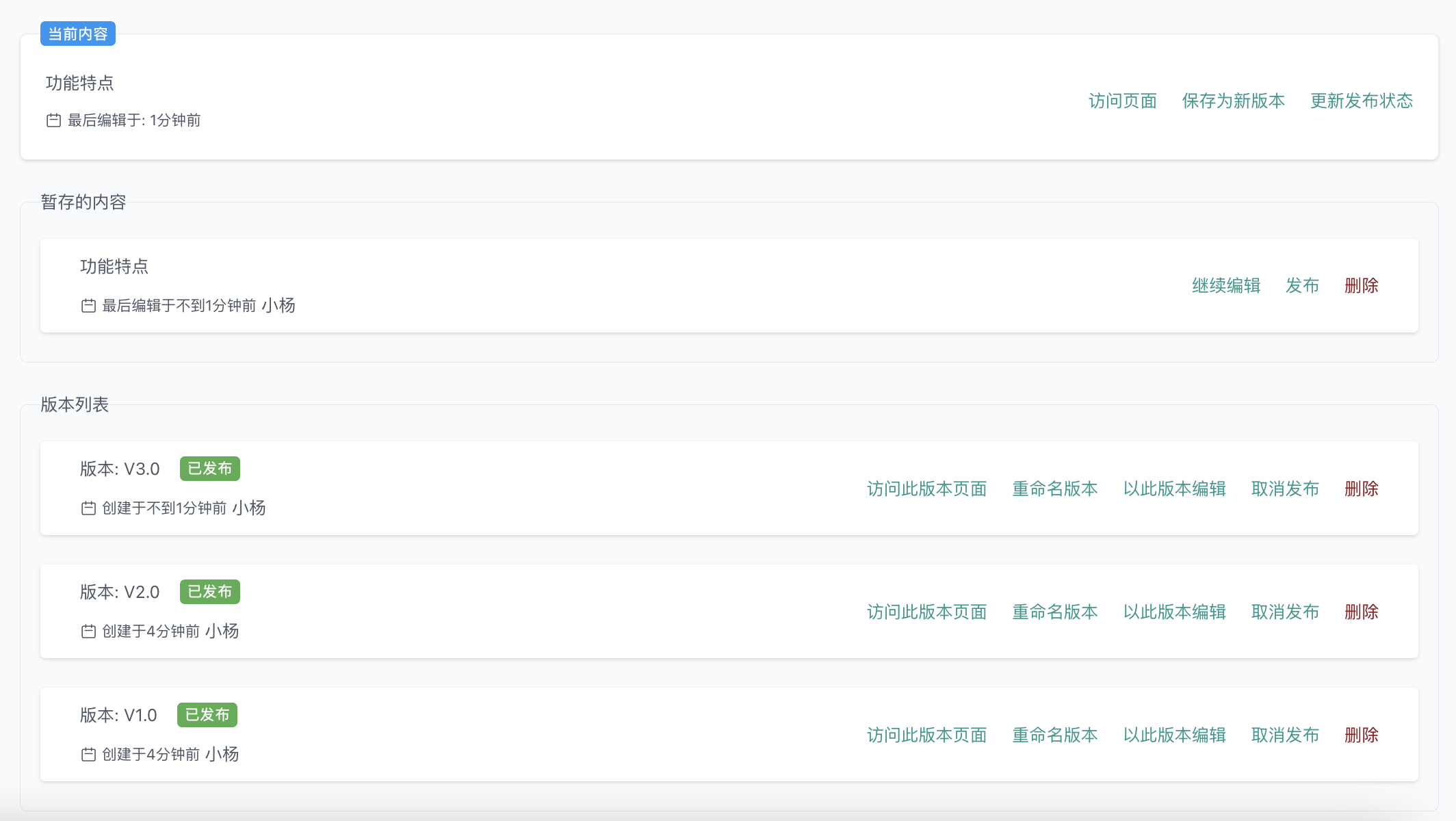The image size is (1456, 821).
Task: Click calendar icon in current content card
Action: pyautogui.click(x=53, y=120)
